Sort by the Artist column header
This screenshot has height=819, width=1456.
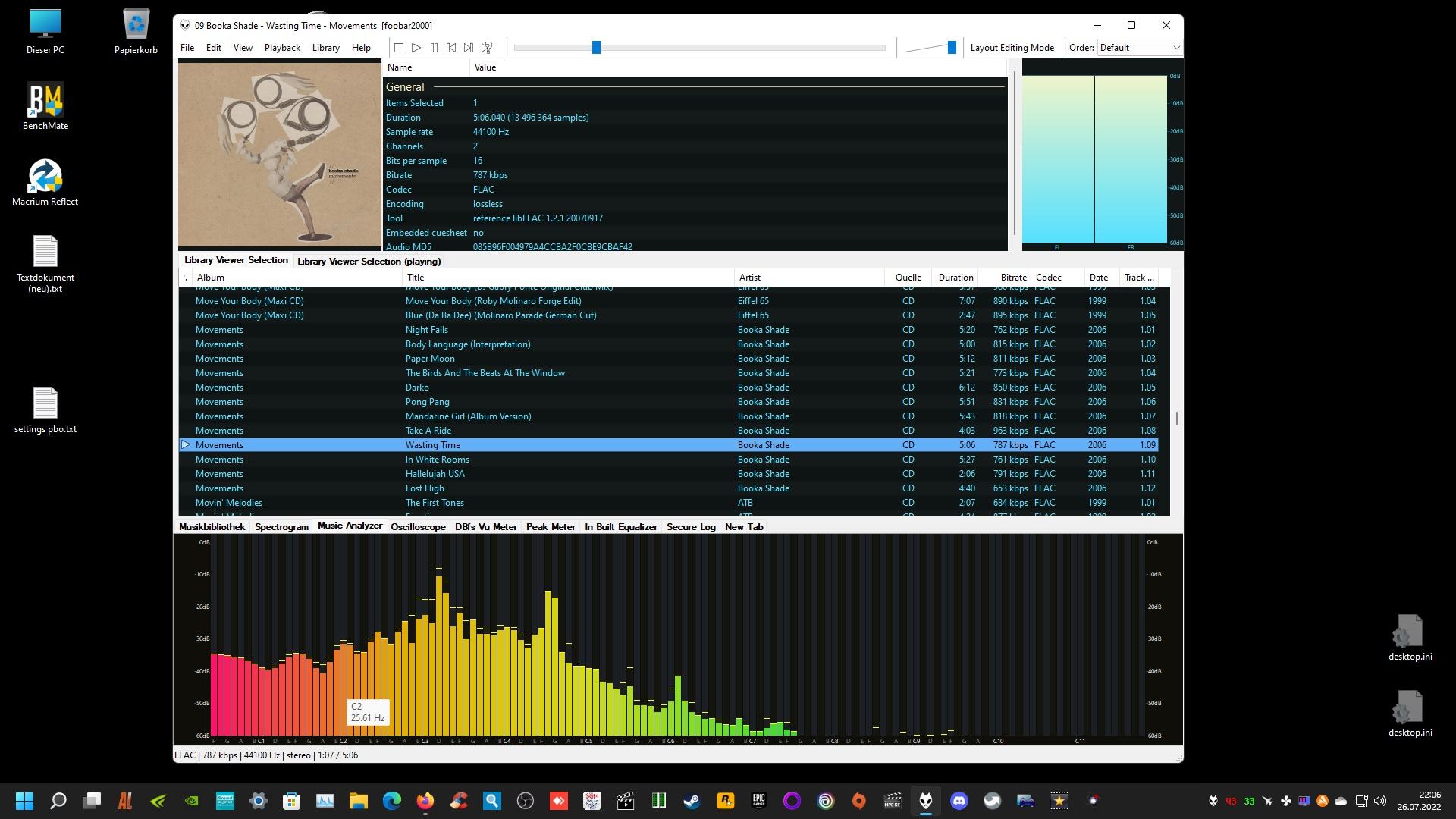pyautogui.click(x=809, y=278)
